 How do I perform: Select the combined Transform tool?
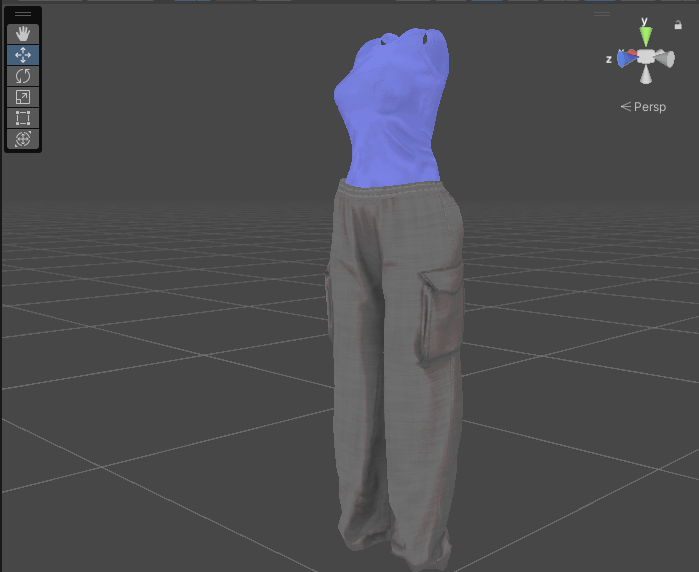tap(23, 139)
